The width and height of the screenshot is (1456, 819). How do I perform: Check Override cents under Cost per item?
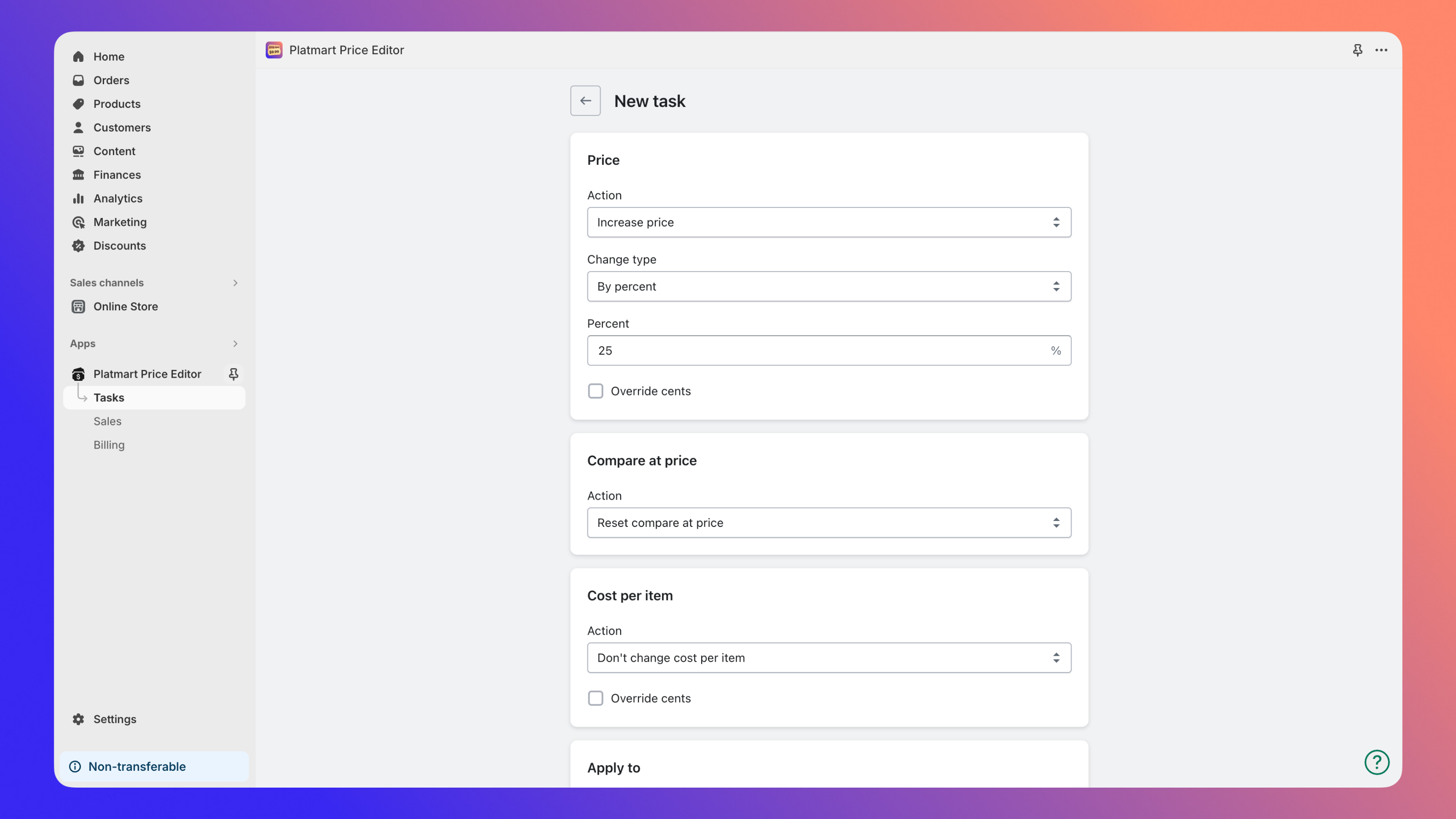[x=595, y=698]
